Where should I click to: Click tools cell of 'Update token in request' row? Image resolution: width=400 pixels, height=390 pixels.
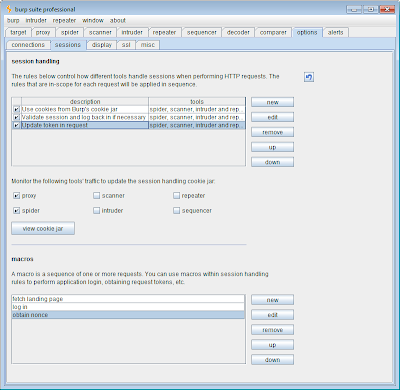point(197,125)
